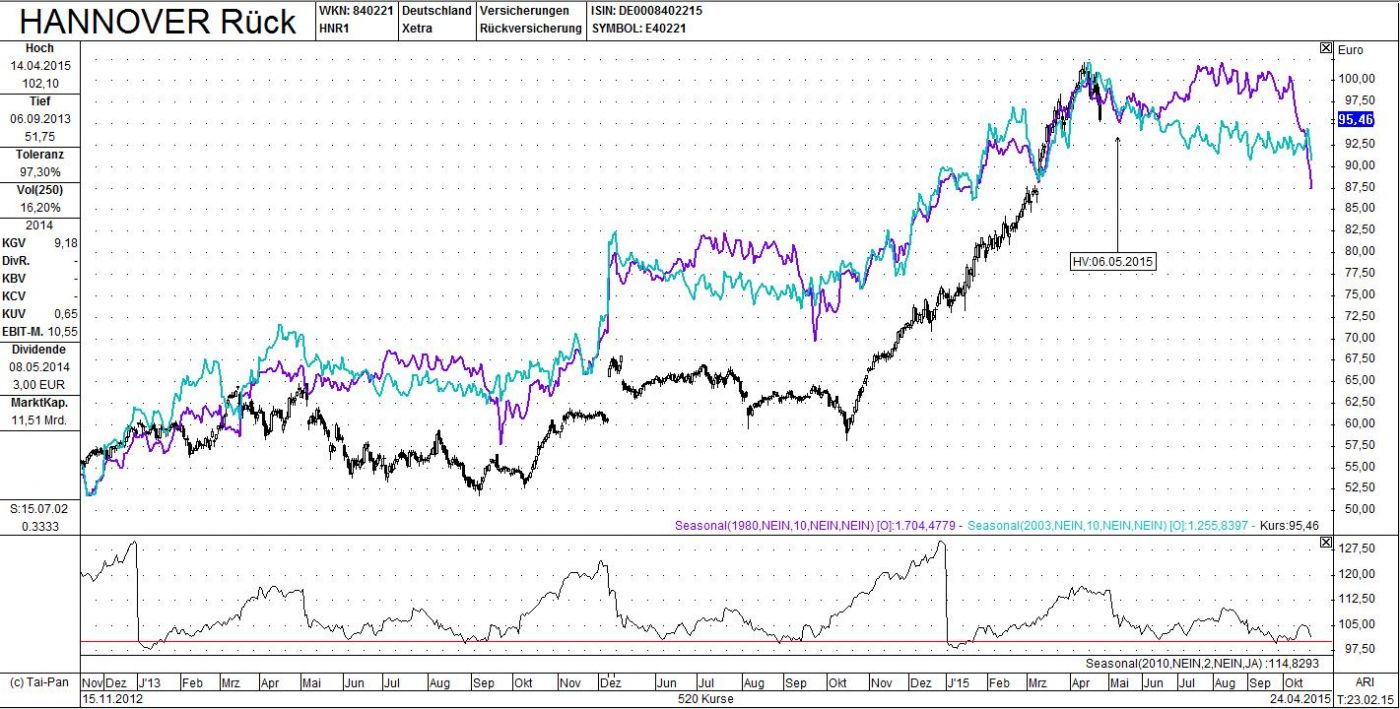Close the Seasonal(2010) indicator panel
This screenshot has height=709, width=1400.
pos(1326,542)
